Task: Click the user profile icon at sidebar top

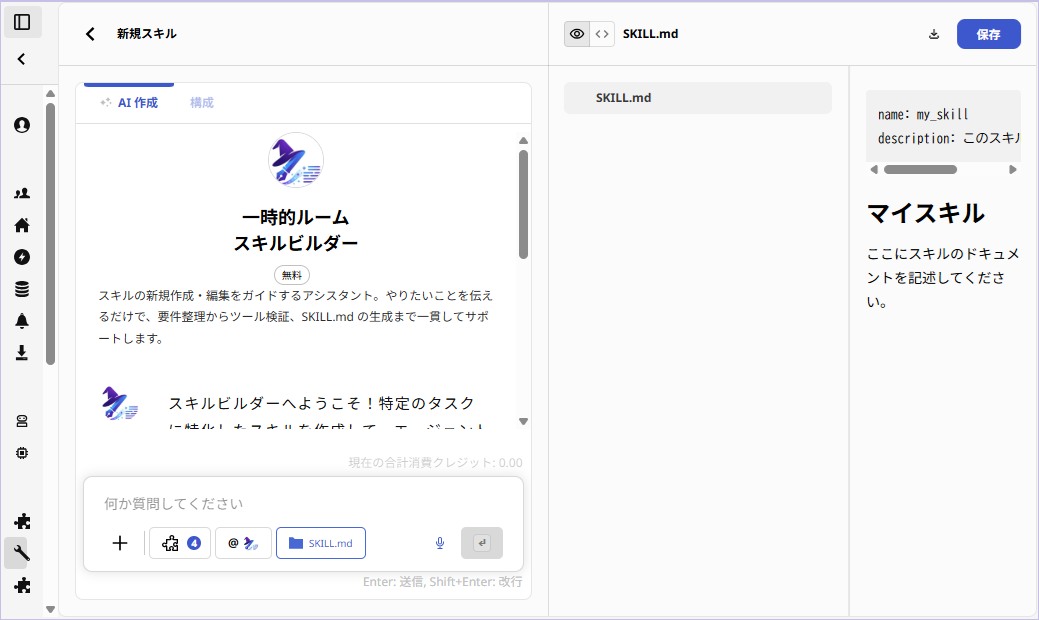Action: coord(21,125)
